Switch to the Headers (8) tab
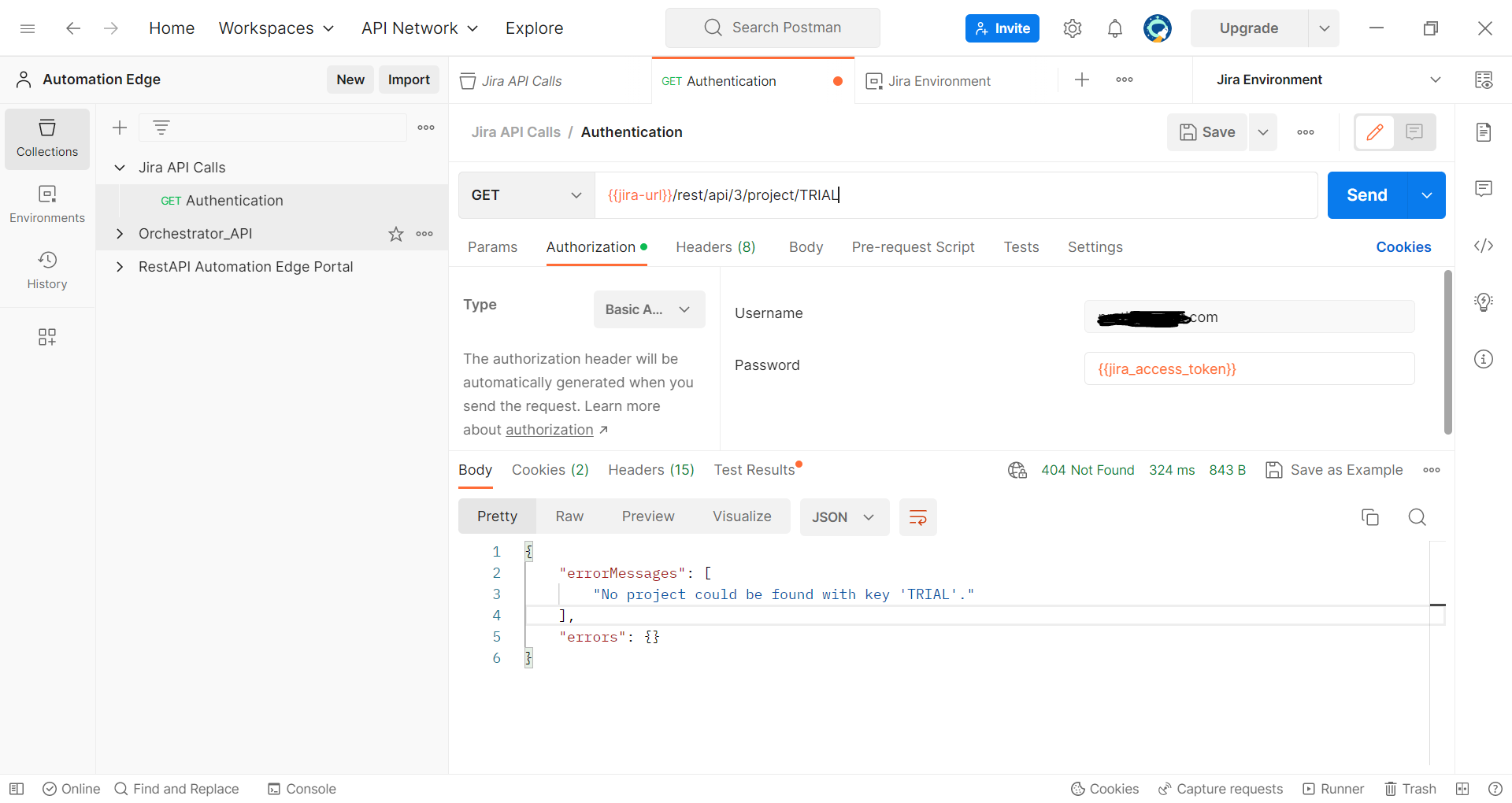The image size is (1512, 803). coord(715,246)
